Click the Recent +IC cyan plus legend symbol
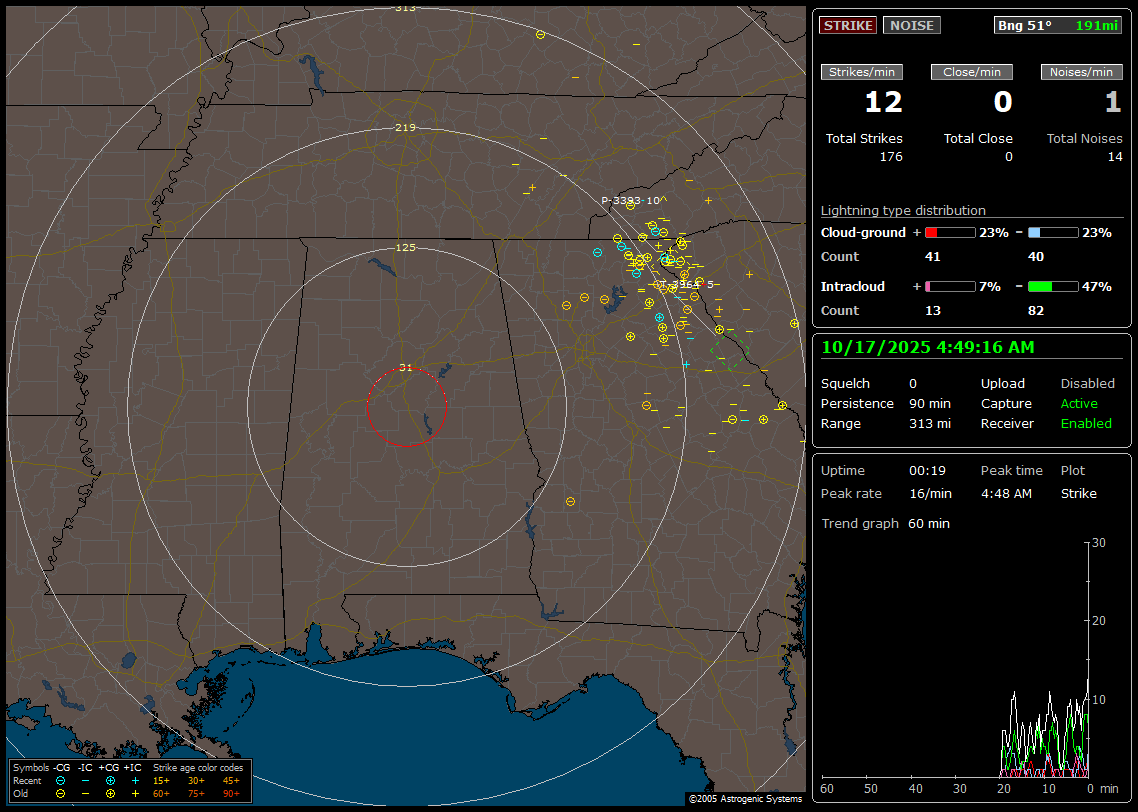1138x812 pixels. point(135,780)
